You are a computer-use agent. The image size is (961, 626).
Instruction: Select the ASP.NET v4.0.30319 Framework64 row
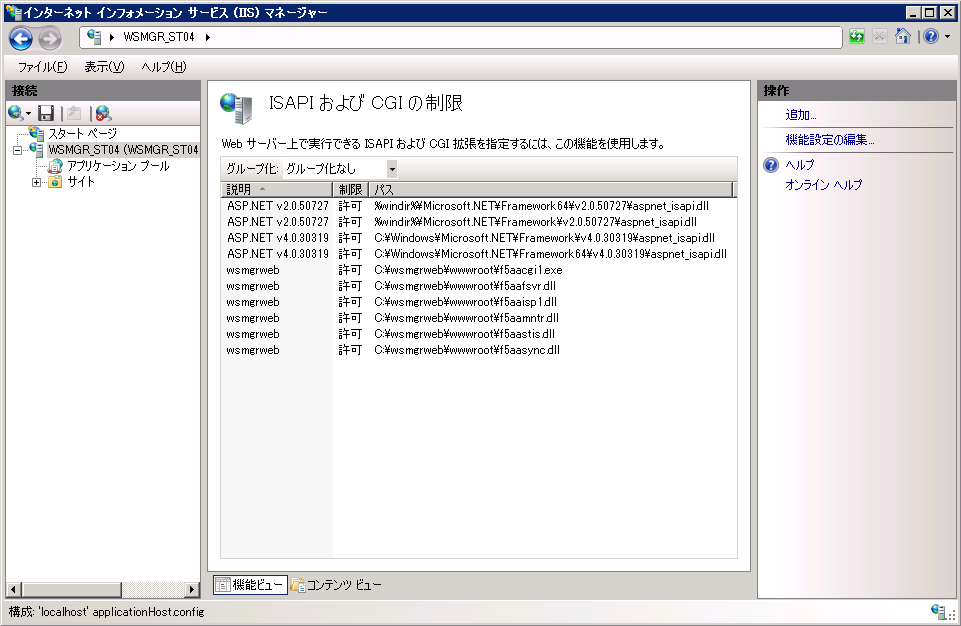click(479, 254)
